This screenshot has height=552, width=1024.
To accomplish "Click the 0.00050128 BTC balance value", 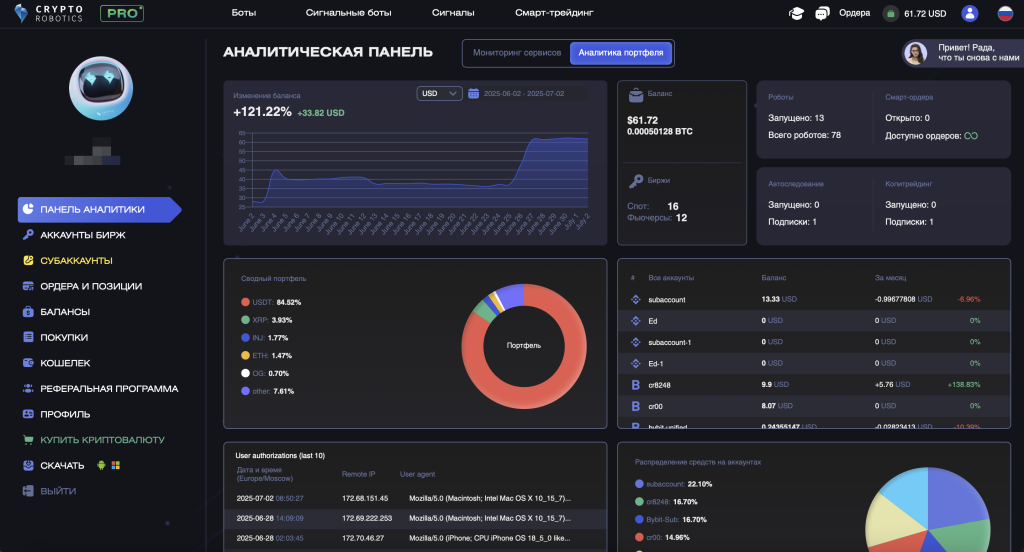I will tap(660, 131).
